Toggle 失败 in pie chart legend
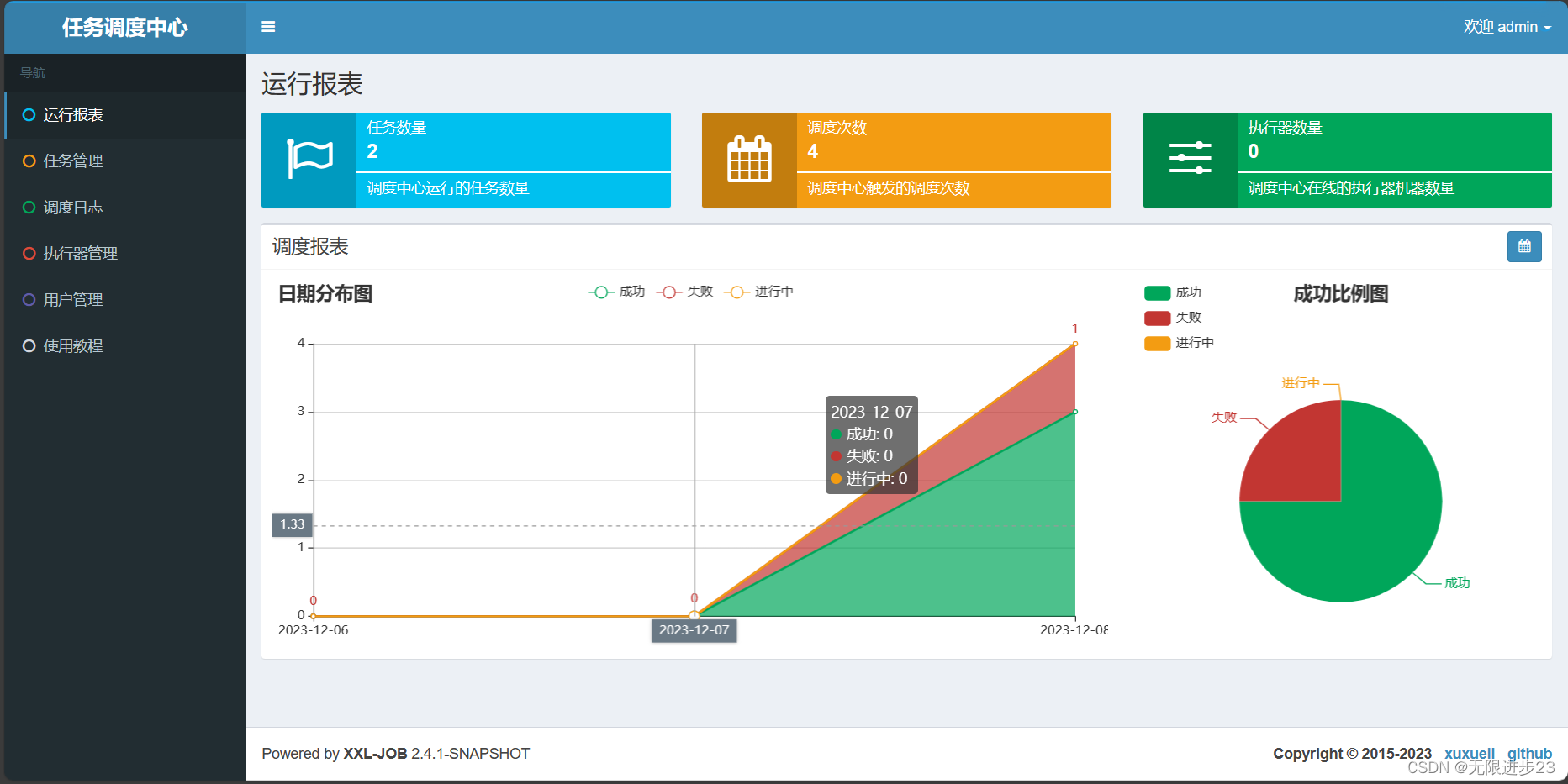This screenshot has height=784, width=1568. (x=1173, y=318)
